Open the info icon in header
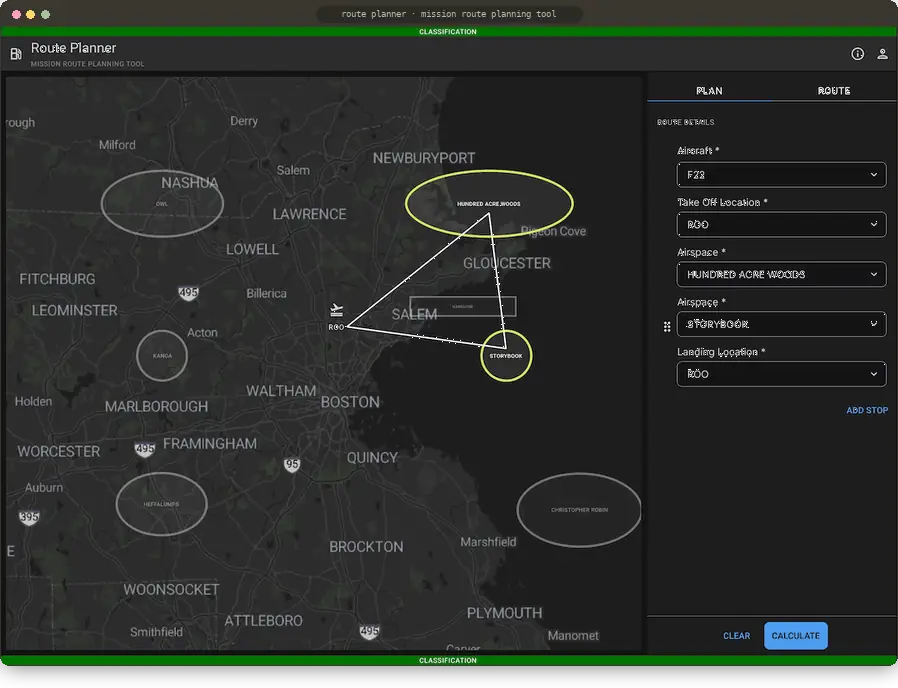Screen dimensions: 898x688 [x=857, y=54]
